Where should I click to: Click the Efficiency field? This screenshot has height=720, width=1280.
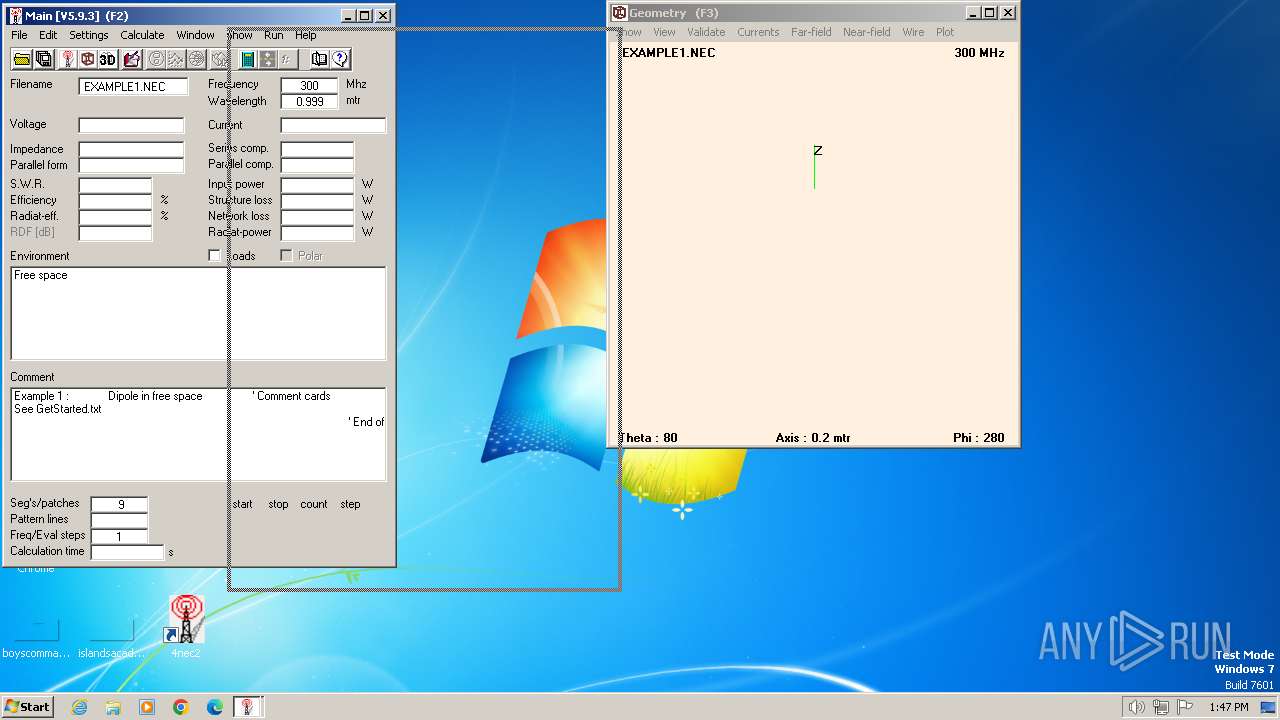[x=115, y=201]
